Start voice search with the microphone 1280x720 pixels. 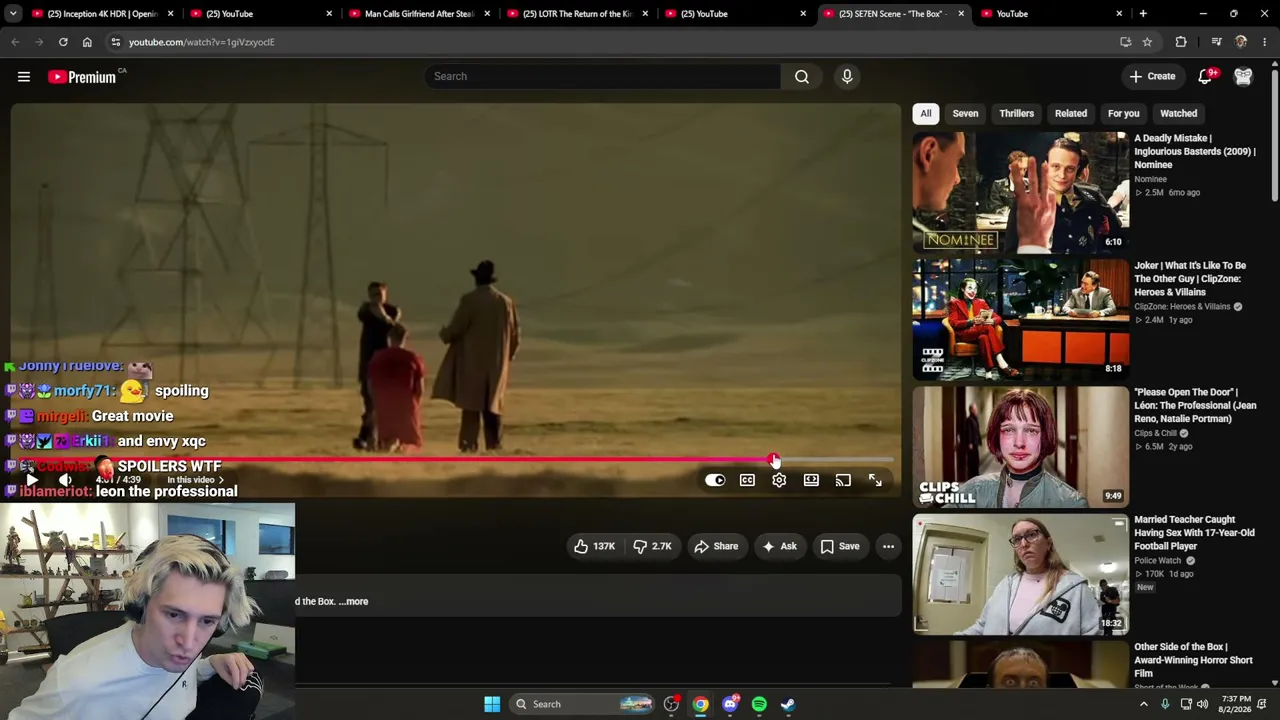click(847, 76)
